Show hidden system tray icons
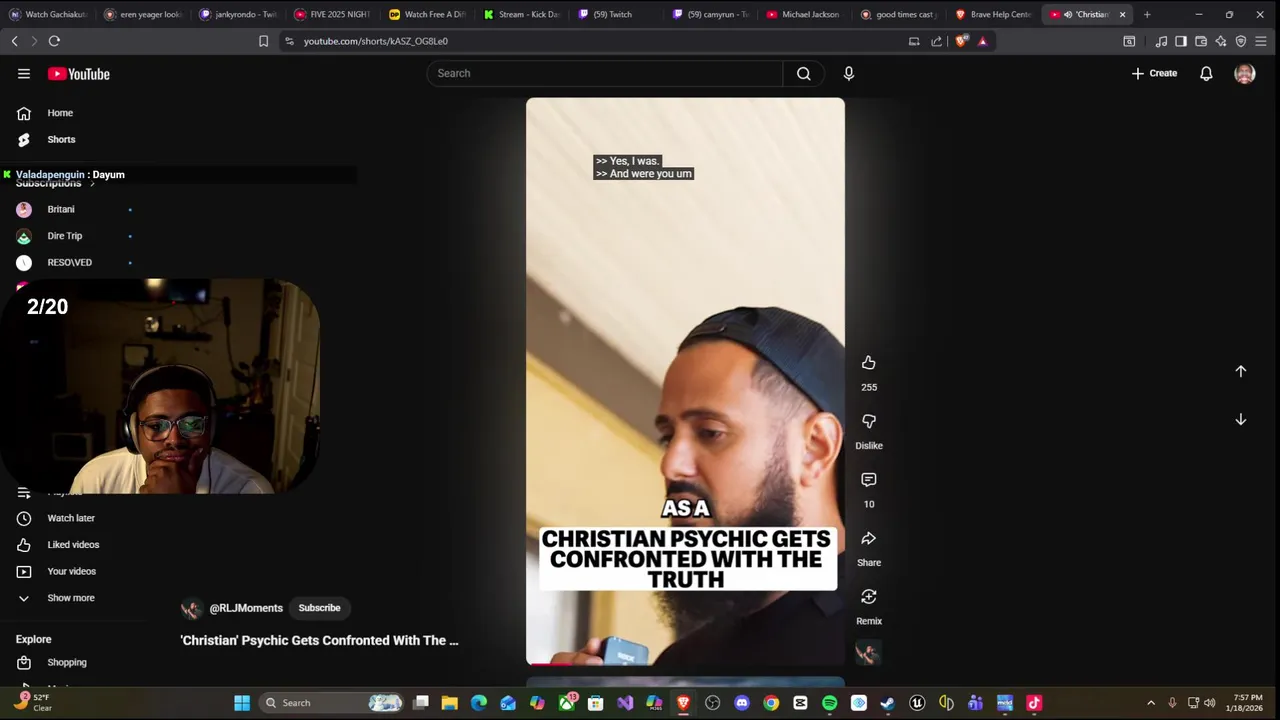Viewport: 1280px width, 720px height. coord(1150,703)
